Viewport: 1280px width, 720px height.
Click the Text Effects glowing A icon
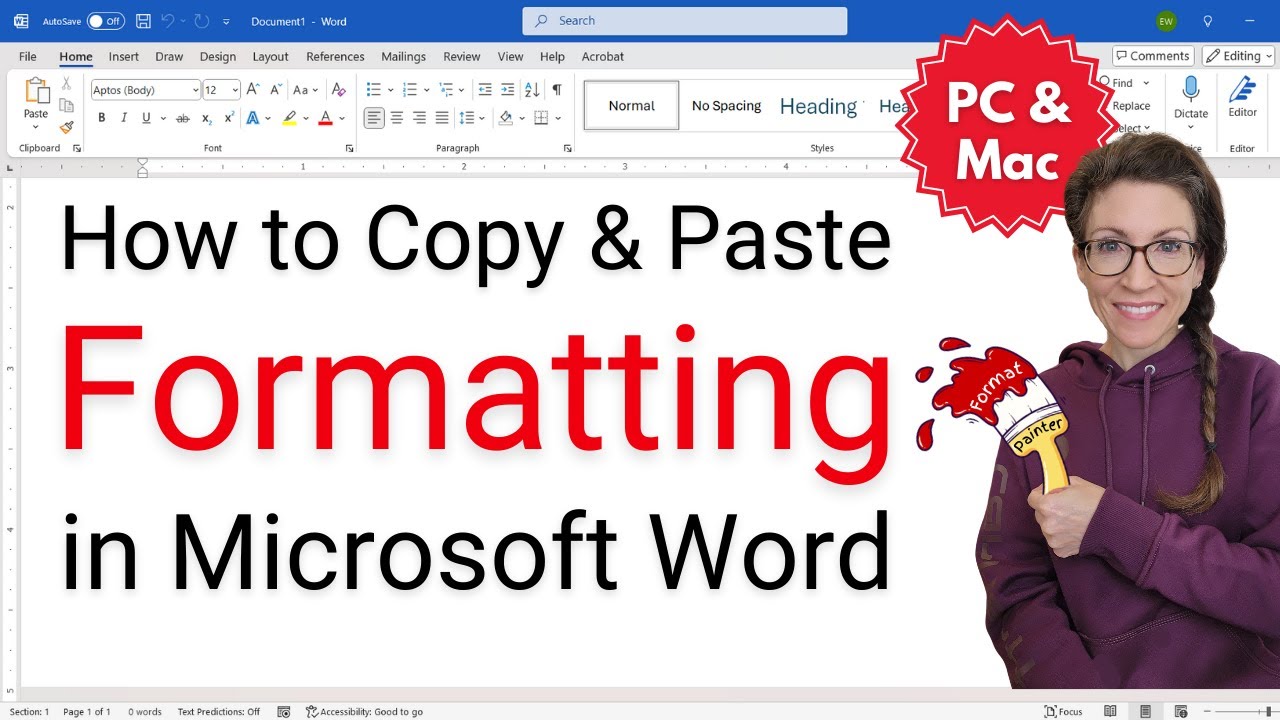253,118
